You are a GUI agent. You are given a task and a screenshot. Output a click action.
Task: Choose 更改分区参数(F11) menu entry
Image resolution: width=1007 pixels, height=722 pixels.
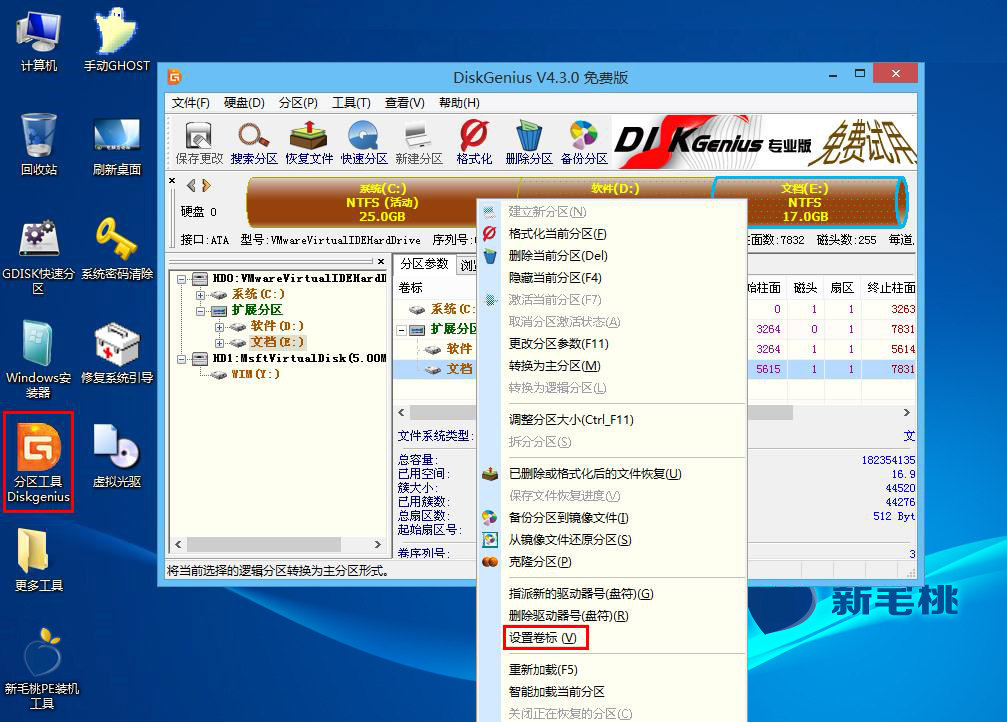(x=611, y=344)
